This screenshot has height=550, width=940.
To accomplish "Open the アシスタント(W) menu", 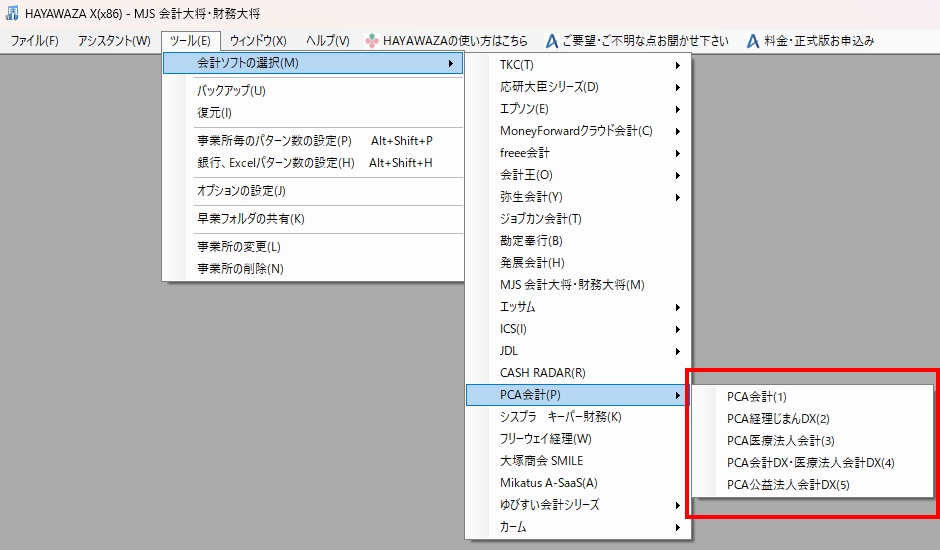I will click(x=114, y=41).
